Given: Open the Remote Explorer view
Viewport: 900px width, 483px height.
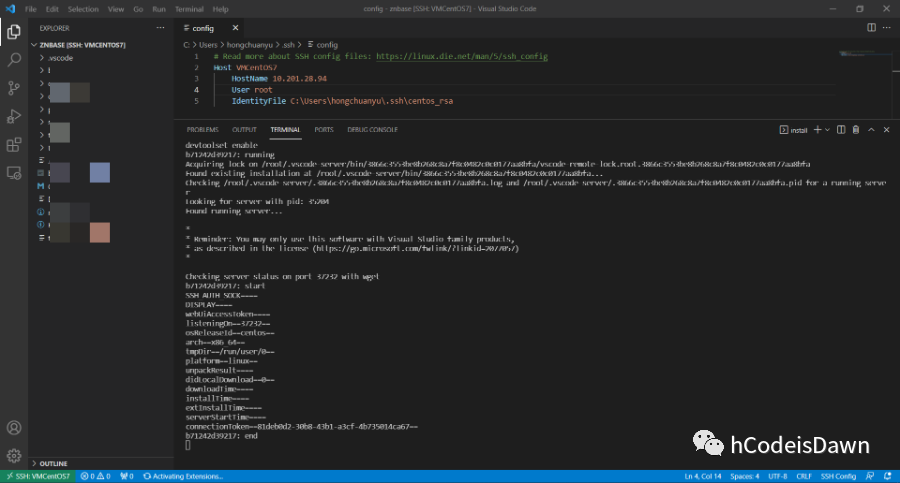Looking at the screenshot, I should (x=14, y=172).
